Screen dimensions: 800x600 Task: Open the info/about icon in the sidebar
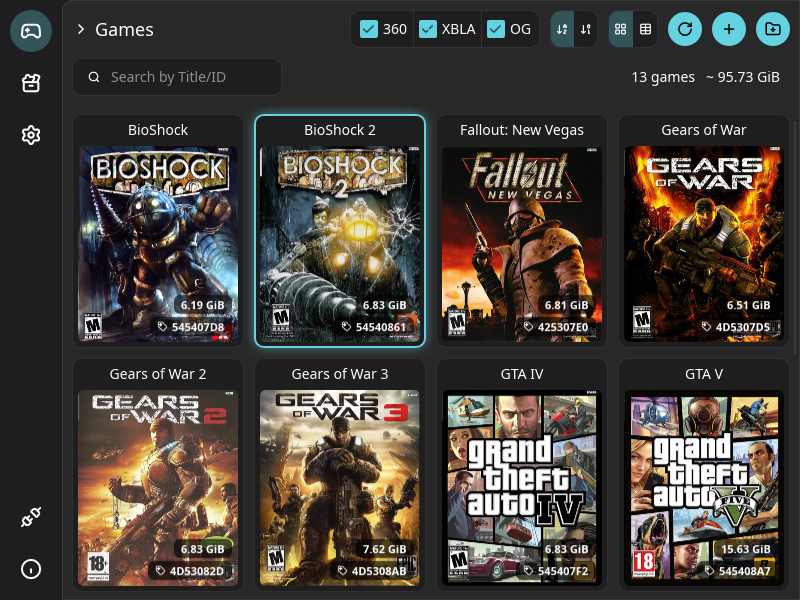tap(31, 569)
